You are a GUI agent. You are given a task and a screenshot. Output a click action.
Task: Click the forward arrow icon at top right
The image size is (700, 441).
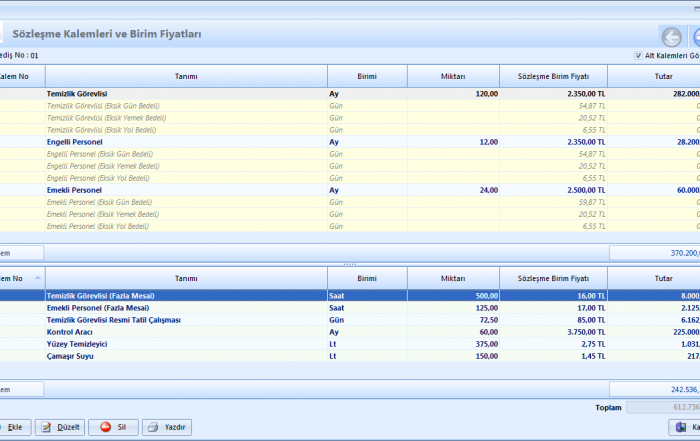695,37
